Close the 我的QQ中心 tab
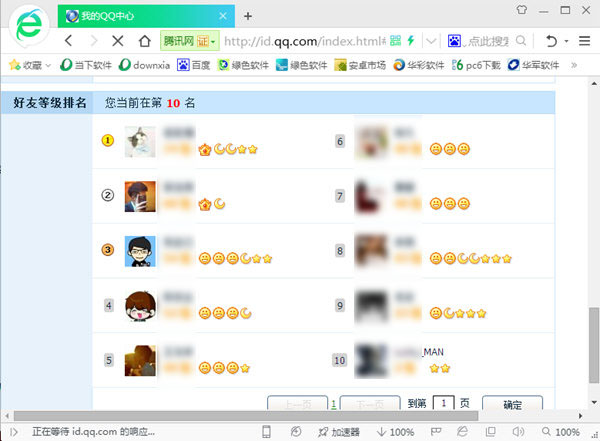The image size is (600, 441). pyautogui.click(x=223, y=16)
